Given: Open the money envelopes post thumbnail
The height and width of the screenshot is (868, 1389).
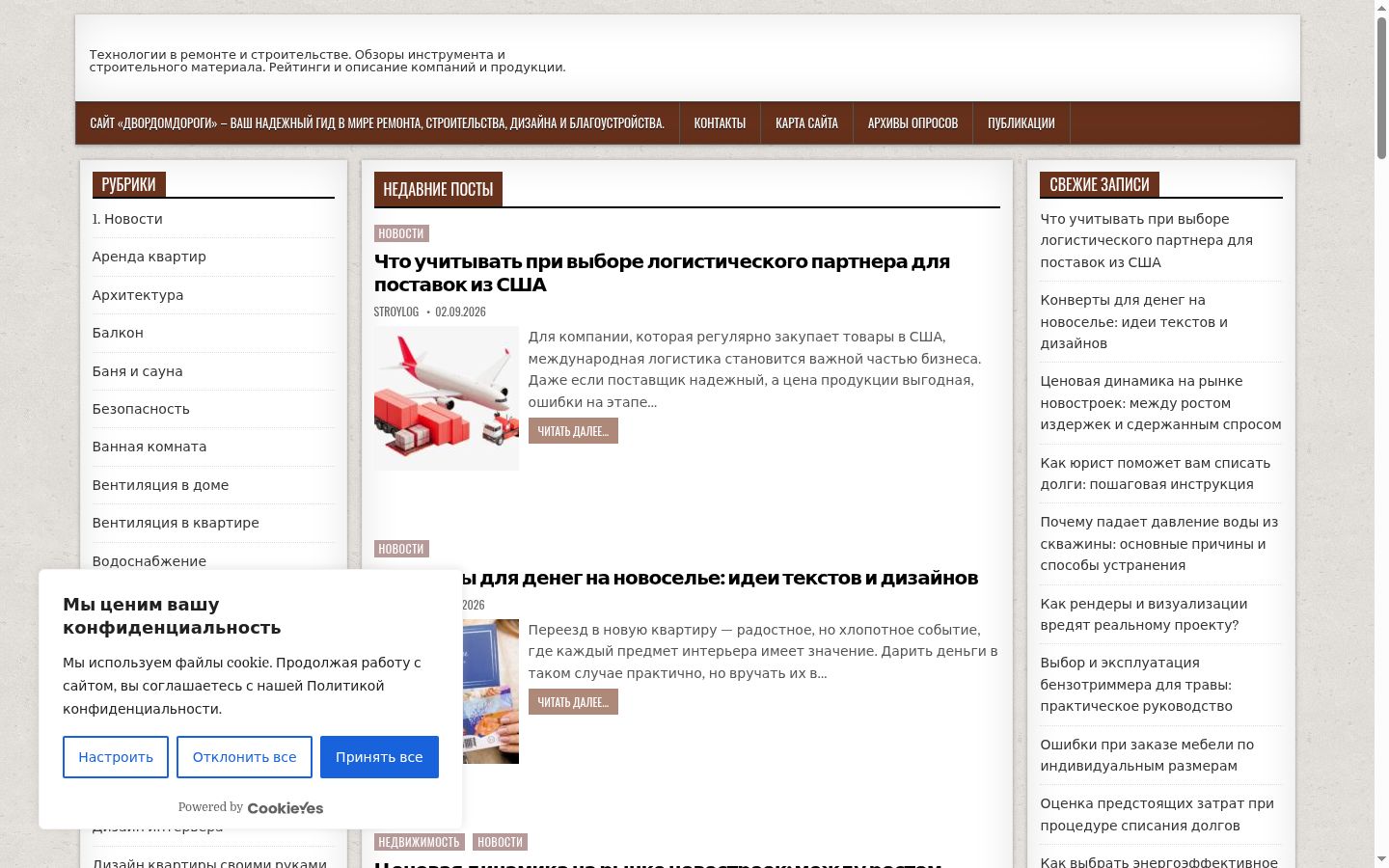Looking at the screenshot, I should click(492, 692).
